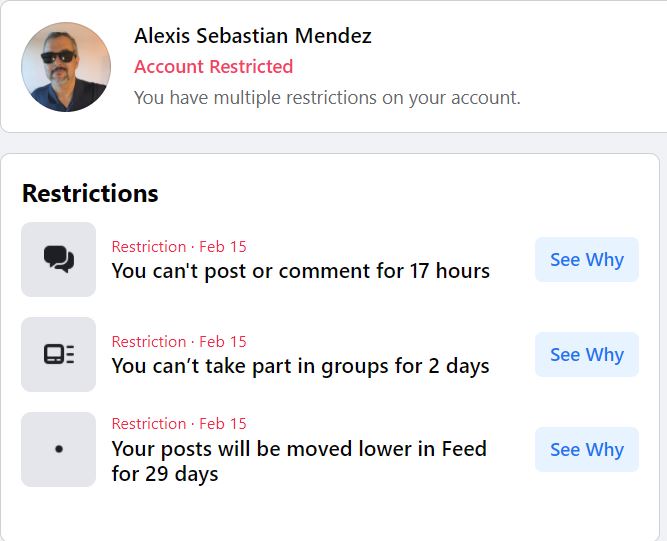
Task: Click the dot icon beside Feed restriction
Action: click(x=59, y=450)
